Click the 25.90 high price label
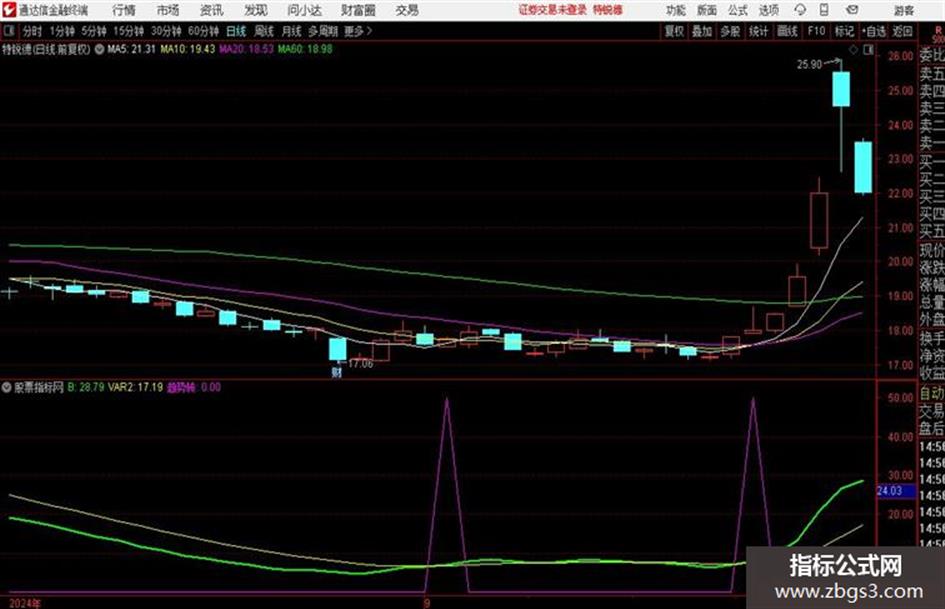 [x=809, y=65]
